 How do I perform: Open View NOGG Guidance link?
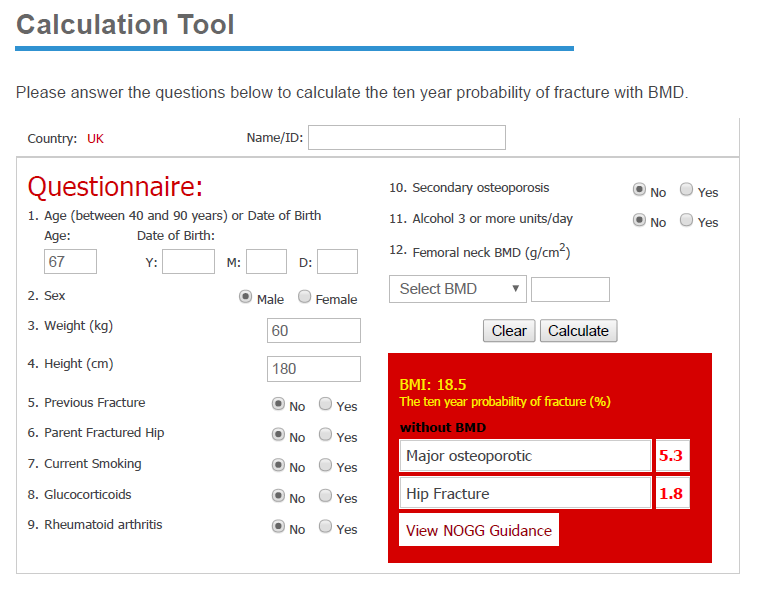click(478, 530)
